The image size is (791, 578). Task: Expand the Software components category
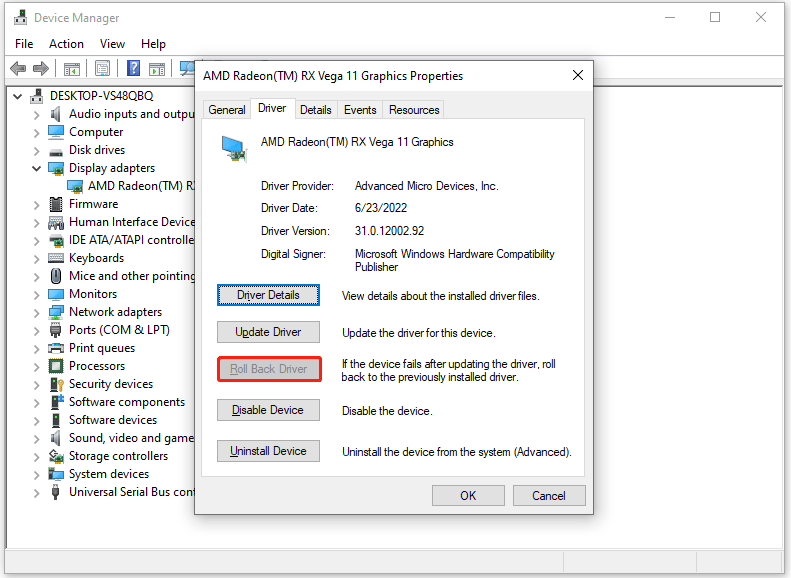click(x=36, y=402)
